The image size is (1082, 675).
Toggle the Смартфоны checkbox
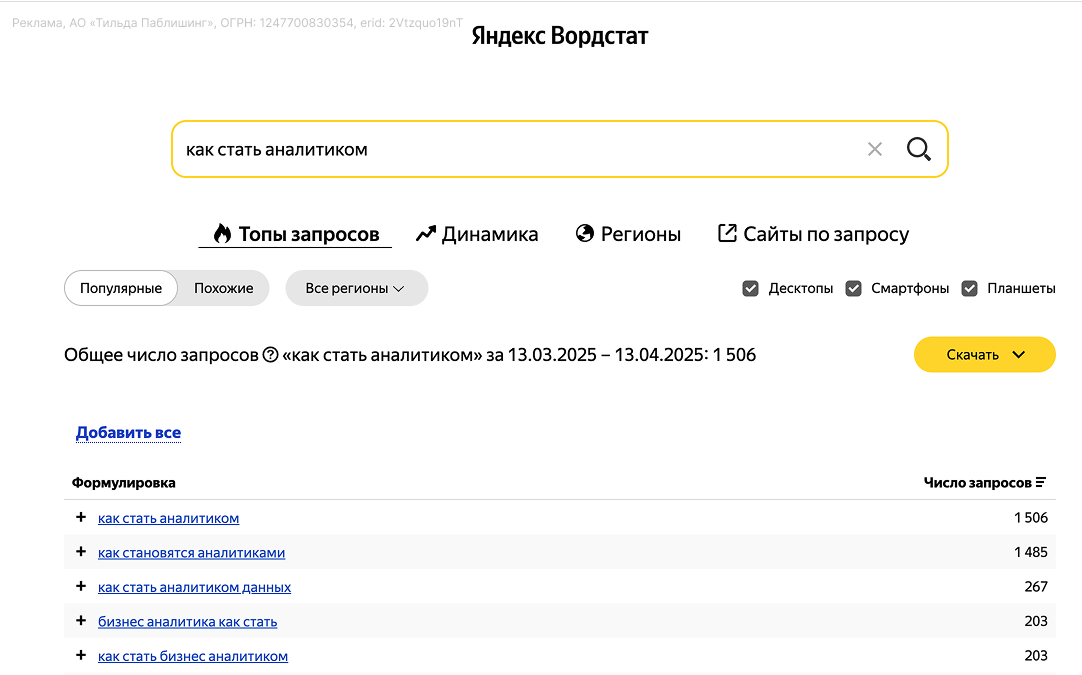[853, 288]
